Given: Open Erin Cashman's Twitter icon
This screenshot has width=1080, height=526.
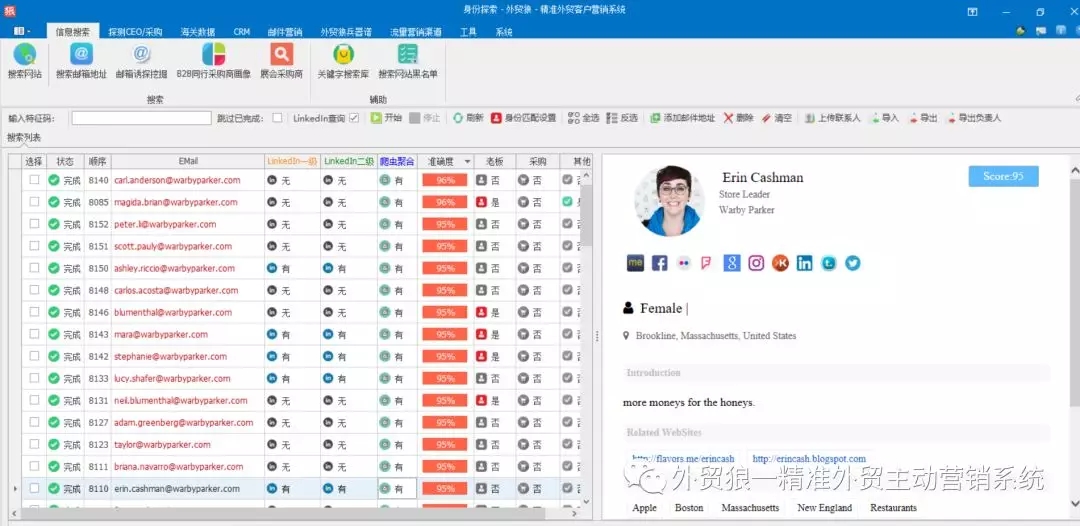Looking at the screenshot, I should click(x=853, y=263).
